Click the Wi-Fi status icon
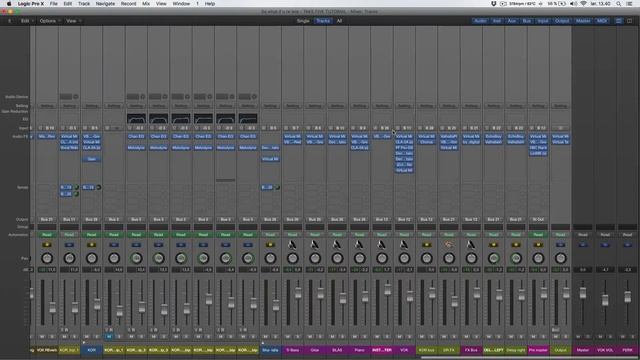The width and height of the screenshot is (640, 360). point(584,4)
